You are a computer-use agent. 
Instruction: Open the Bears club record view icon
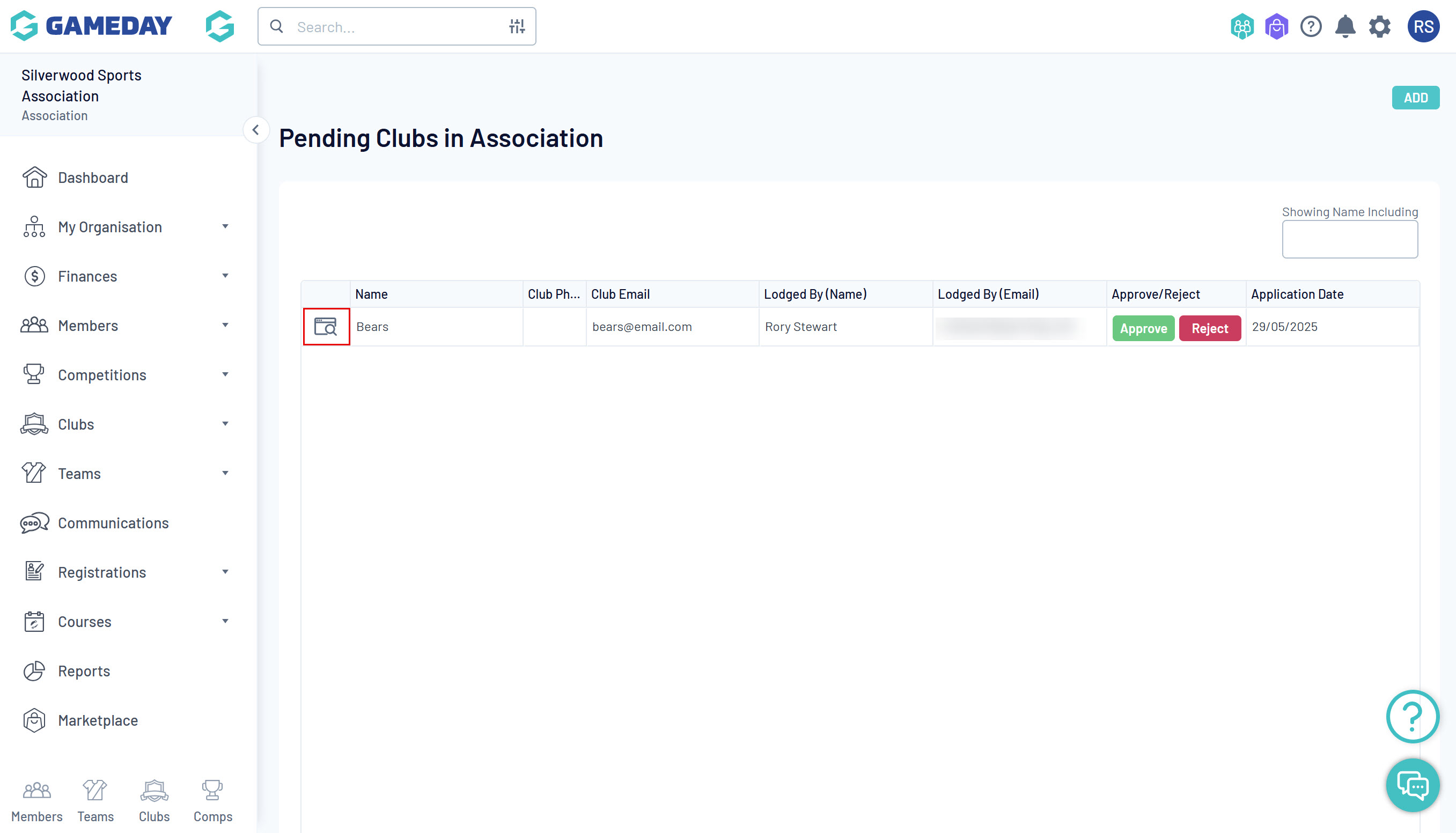tap(326, 327)
